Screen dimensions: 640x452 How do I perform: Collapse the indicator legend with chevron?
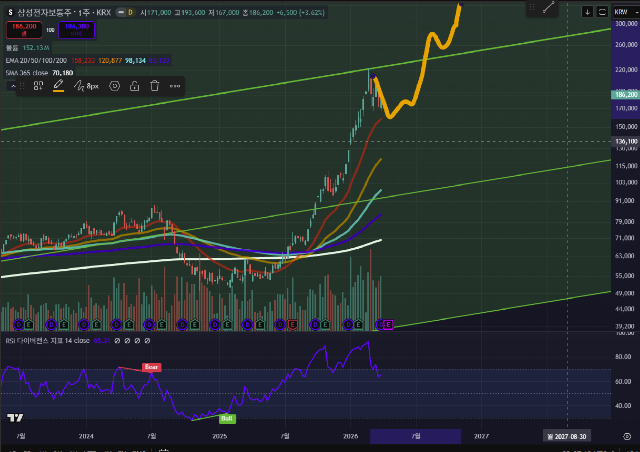[13, 86]
